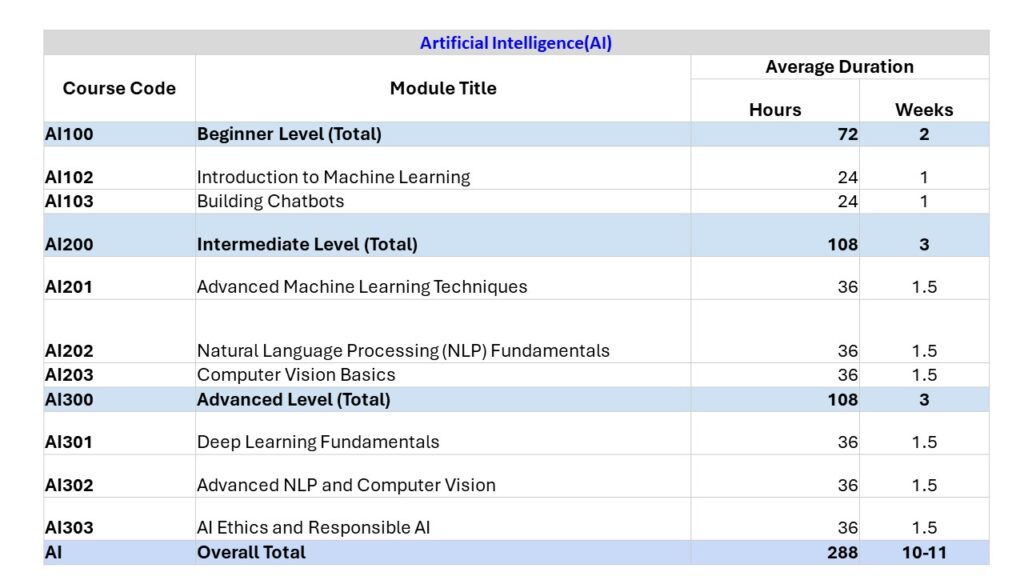Select Advanced Machine Learning Techniques cell
Viewport: 1024px width, 576px height.
point(362,287)
